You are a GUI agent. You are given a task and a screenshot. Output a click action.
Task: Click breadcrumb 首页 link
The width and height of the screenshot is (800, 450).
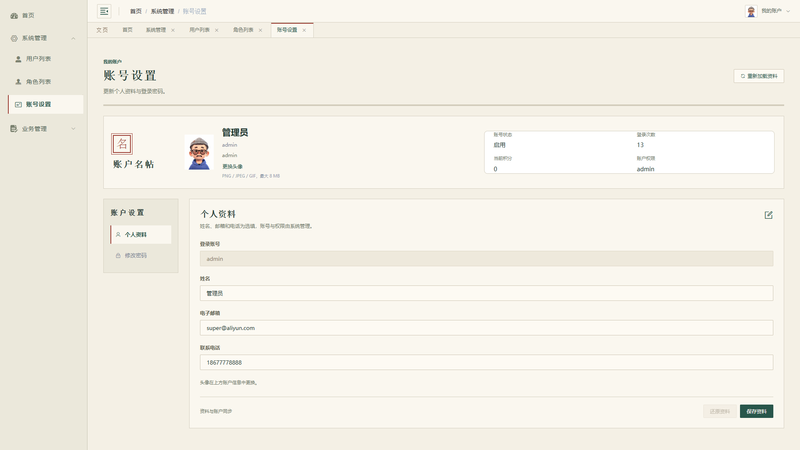[136, 11]
